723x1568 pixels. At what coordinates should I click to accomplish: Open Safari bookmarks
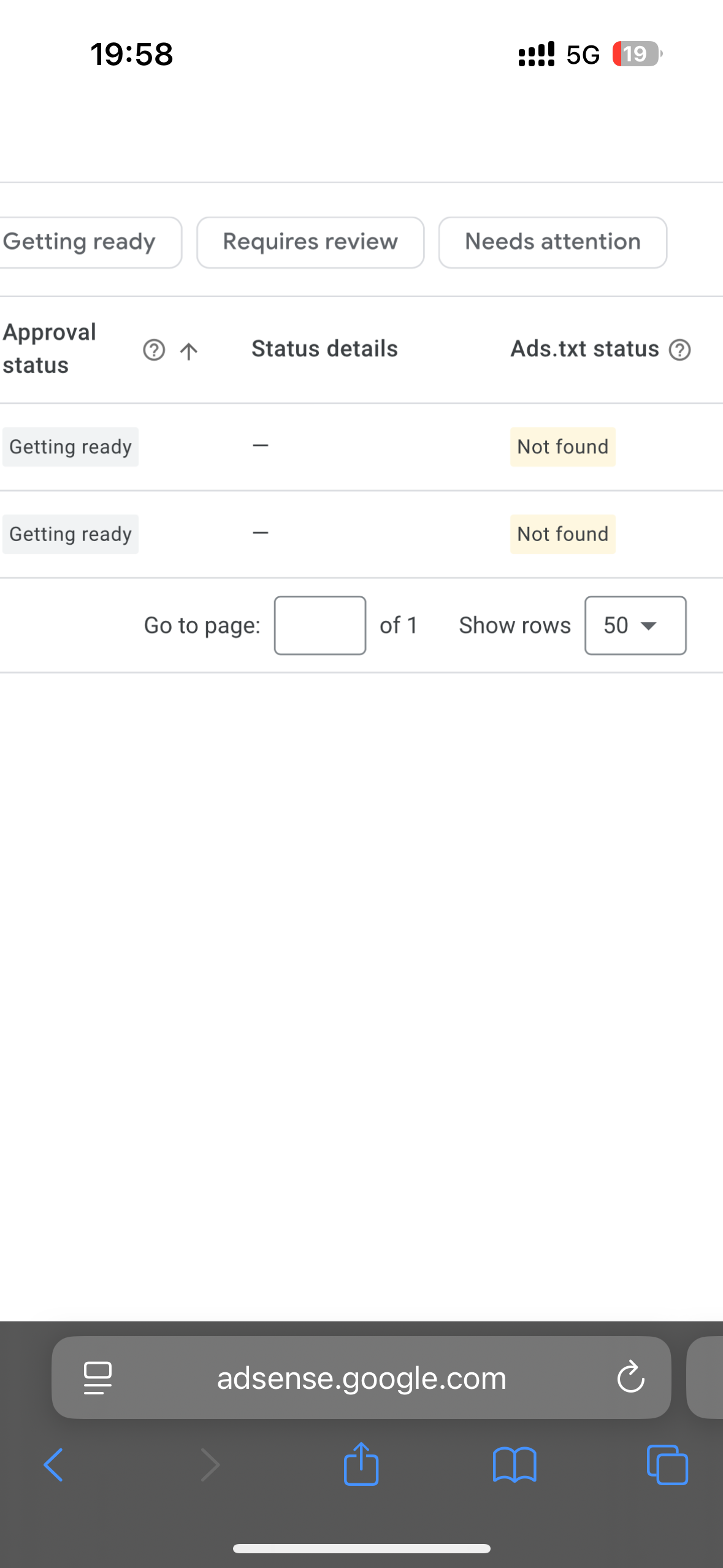(515, 1465)
